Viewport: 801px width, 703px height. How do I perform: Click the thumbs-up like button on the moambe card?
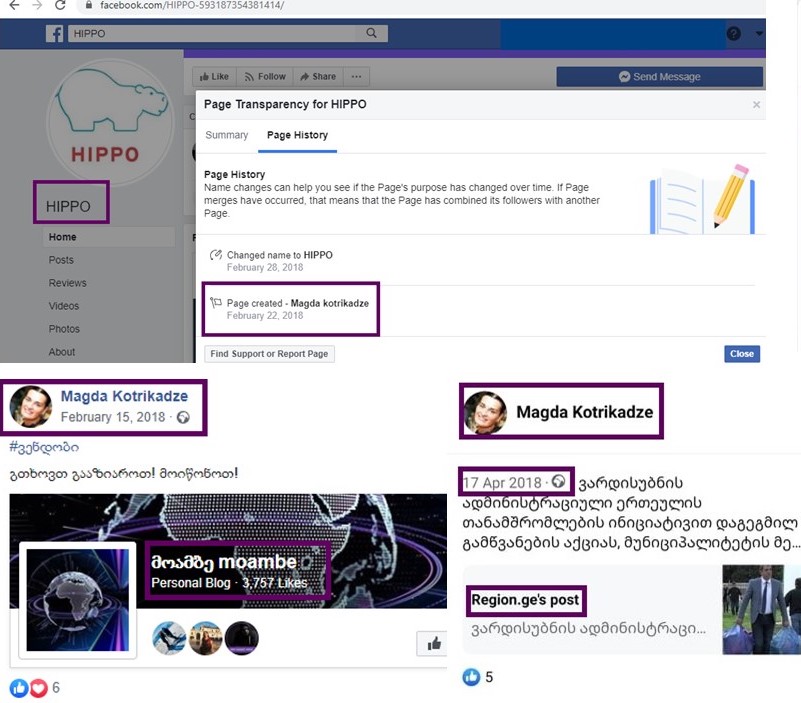tap(433, 644)
